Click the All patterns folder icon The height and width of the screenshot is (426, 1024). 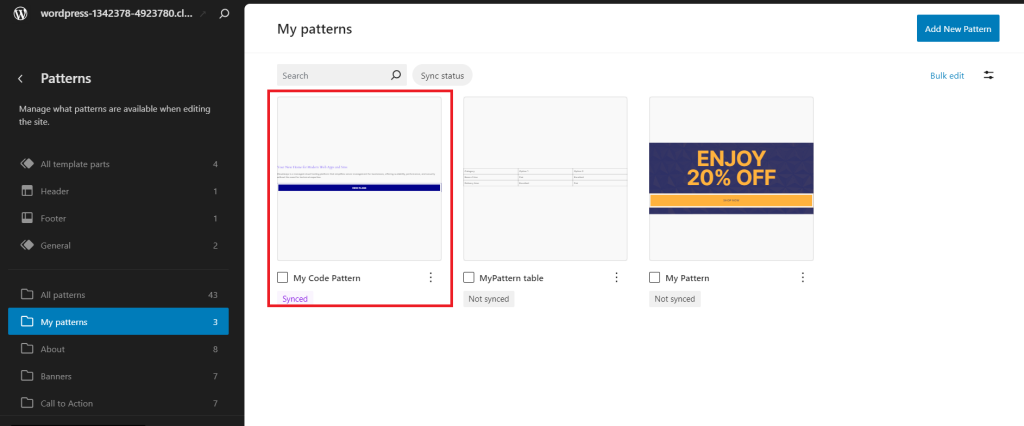click(27, 295)
